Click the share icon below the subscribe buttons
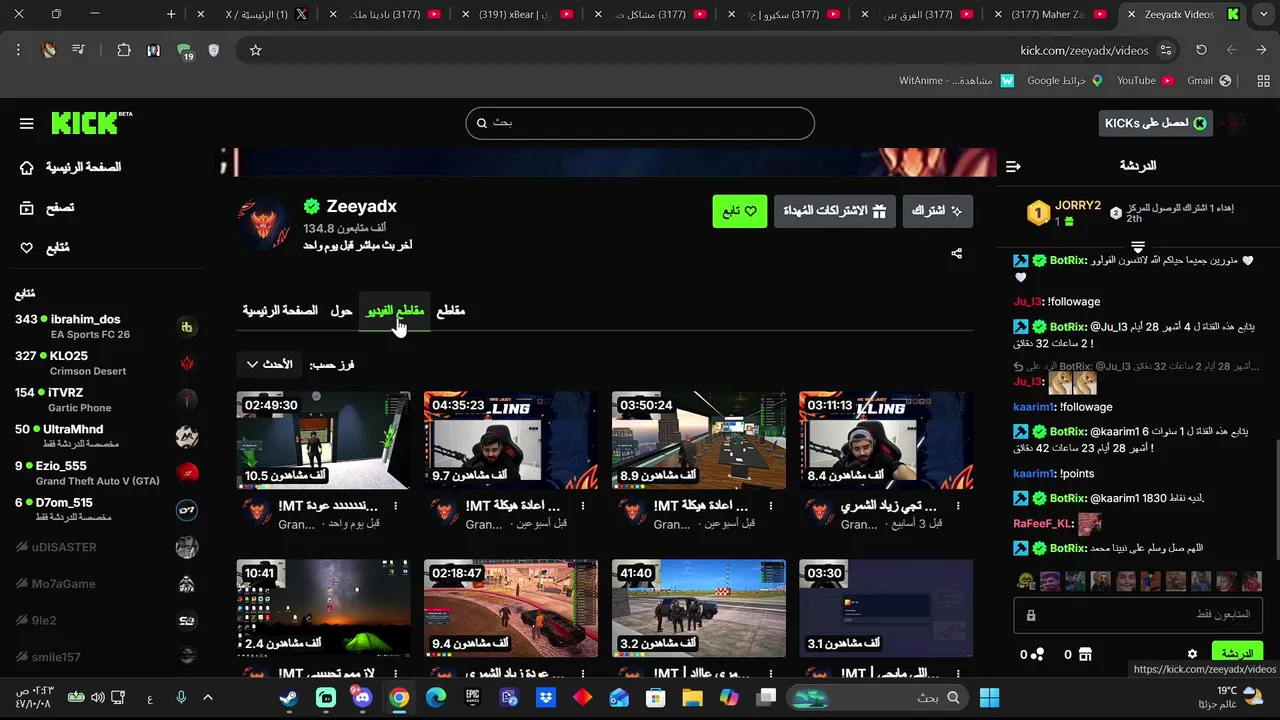 pyautogui.click(x=956, y=254)
